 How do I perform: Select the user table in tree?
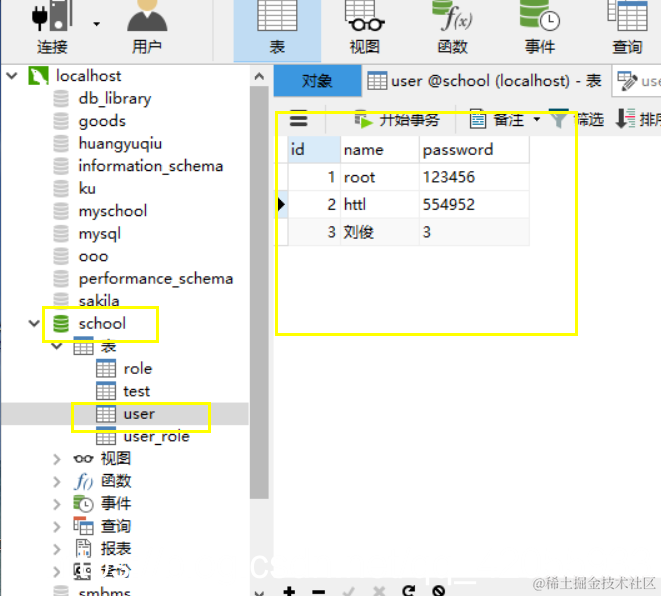click(x=139, y=414)
